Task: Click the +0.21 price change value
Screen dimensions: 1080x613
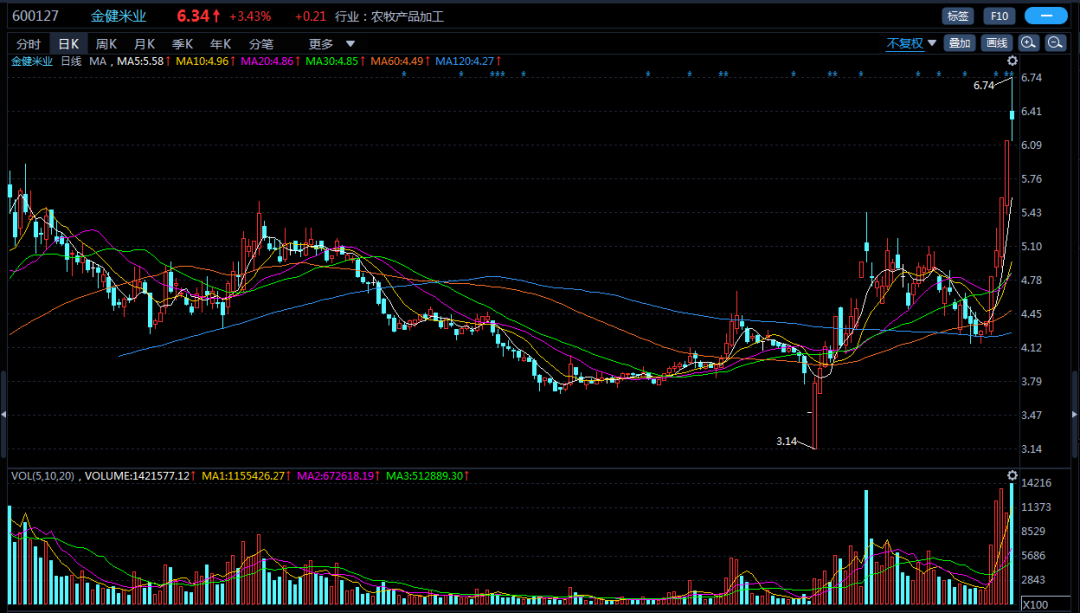Action: point(311,16)
